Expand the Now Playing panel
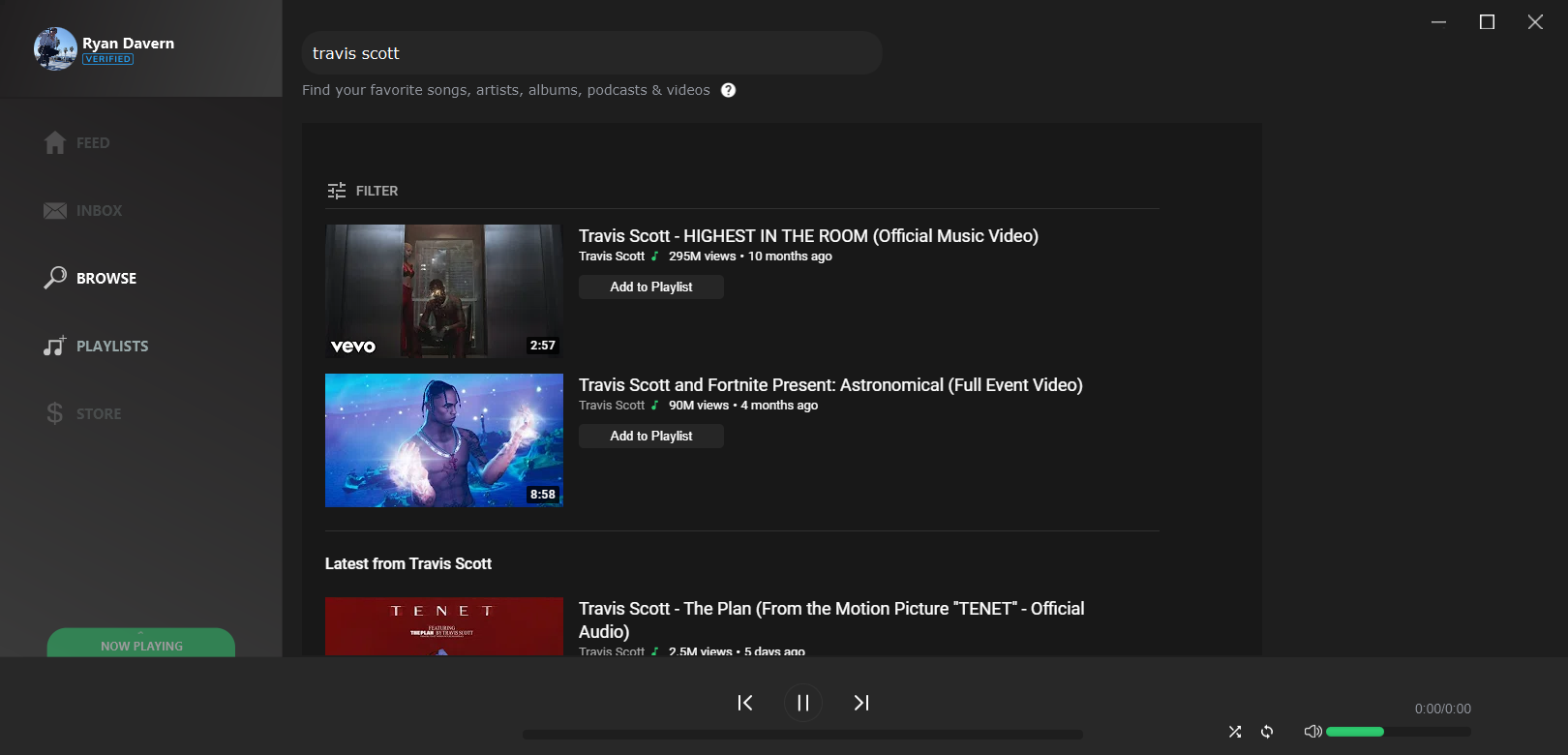The image size is (1568, 755). (x=141, y=645)
